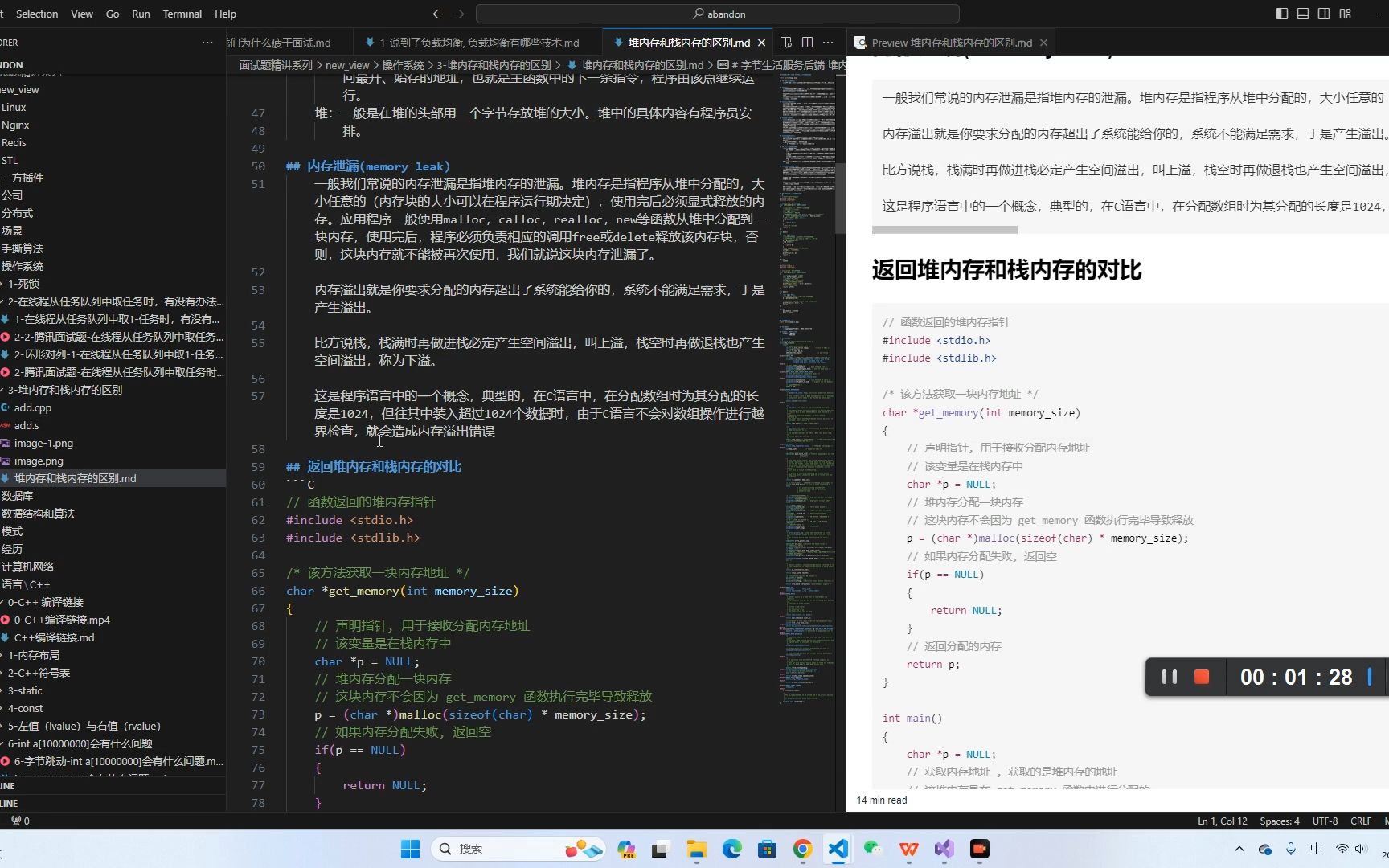Open C++编译链接.md file
Screen dimensions: 1389x868
click(113, 637)
